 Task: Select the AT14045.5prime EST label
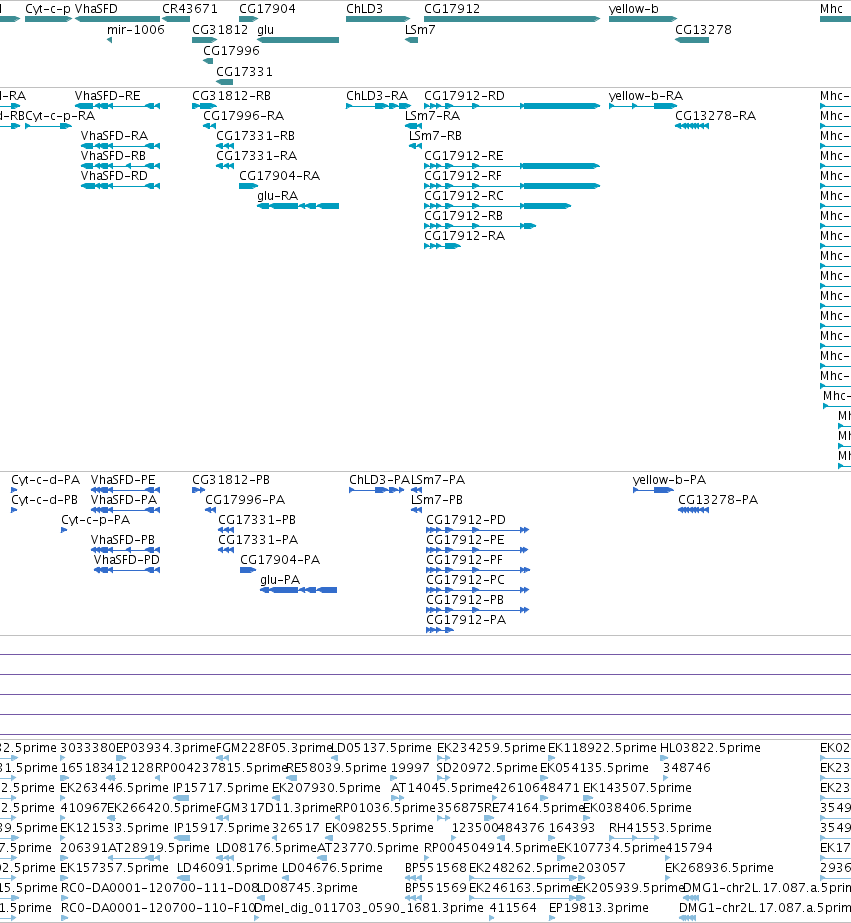(441, 788)
